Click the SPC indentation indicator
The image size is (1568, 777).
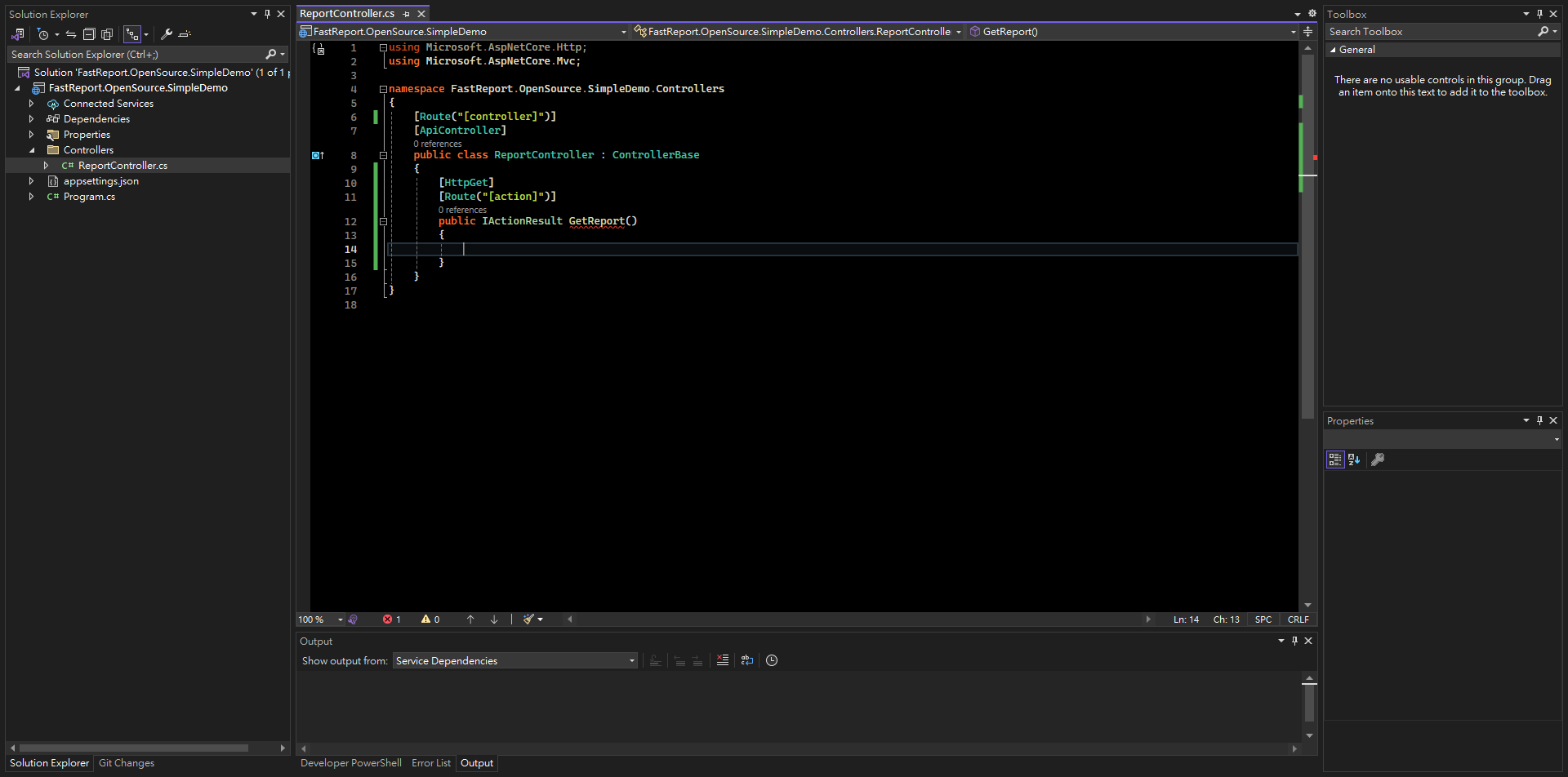1263,619
